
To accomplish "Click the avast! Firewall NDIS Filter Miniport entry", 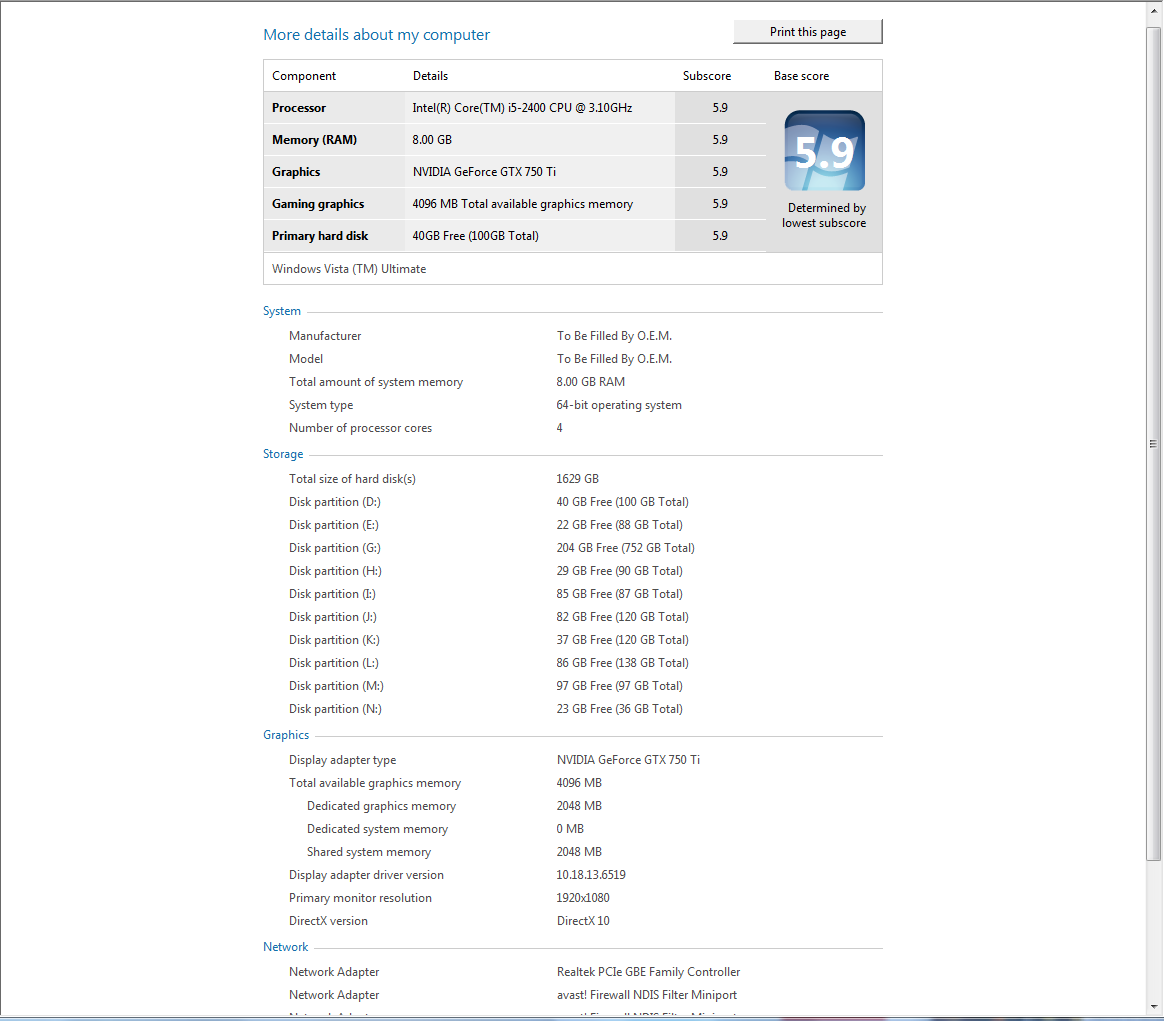I will pyautogui.click(x=647, y=995).
